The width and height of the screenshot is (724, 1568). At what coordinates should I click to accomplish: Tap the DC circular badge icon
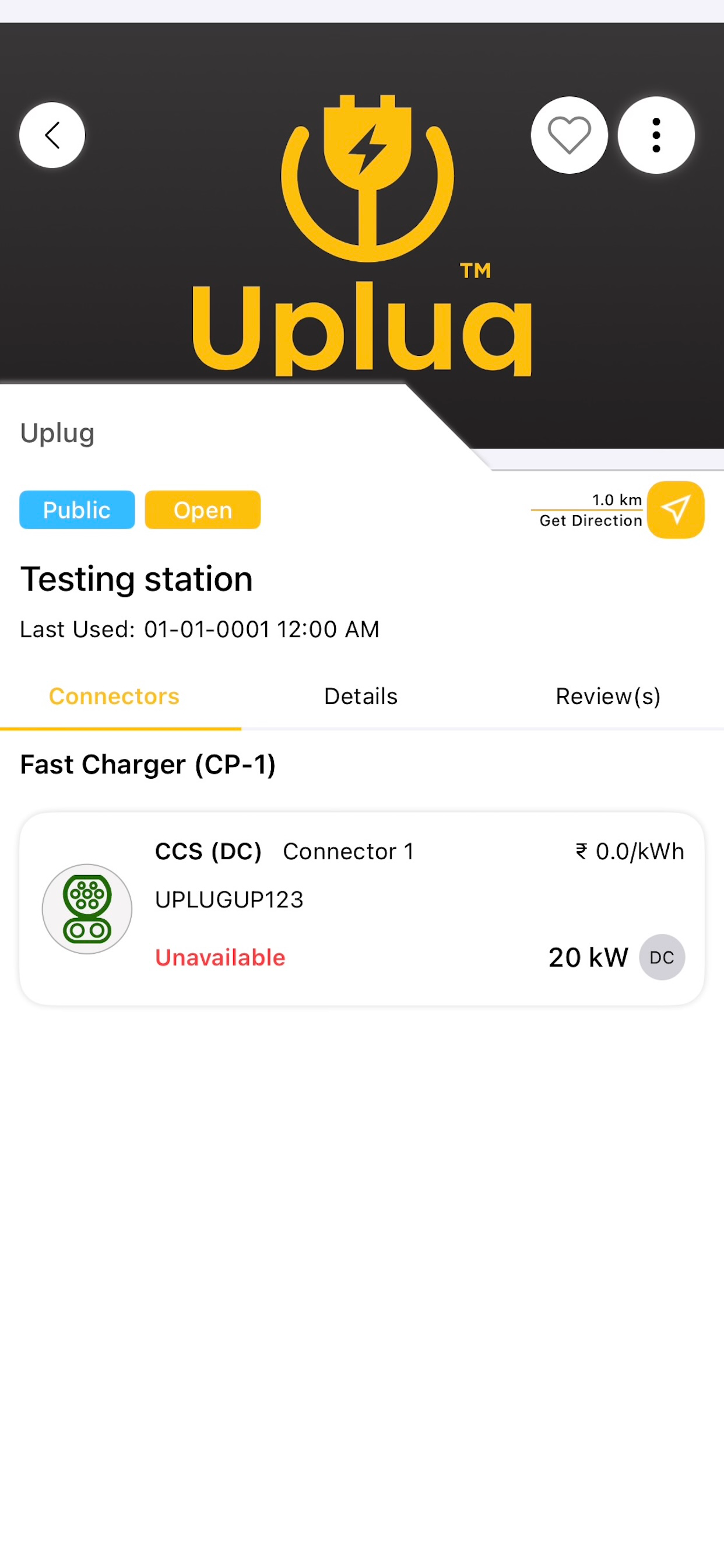[x=661, y=957]
